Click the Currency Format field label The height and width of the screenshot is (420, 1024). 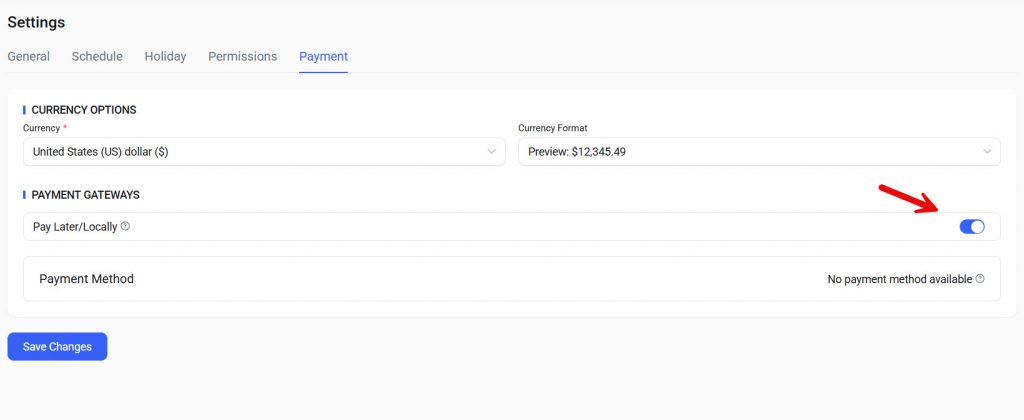click(552, 129)
